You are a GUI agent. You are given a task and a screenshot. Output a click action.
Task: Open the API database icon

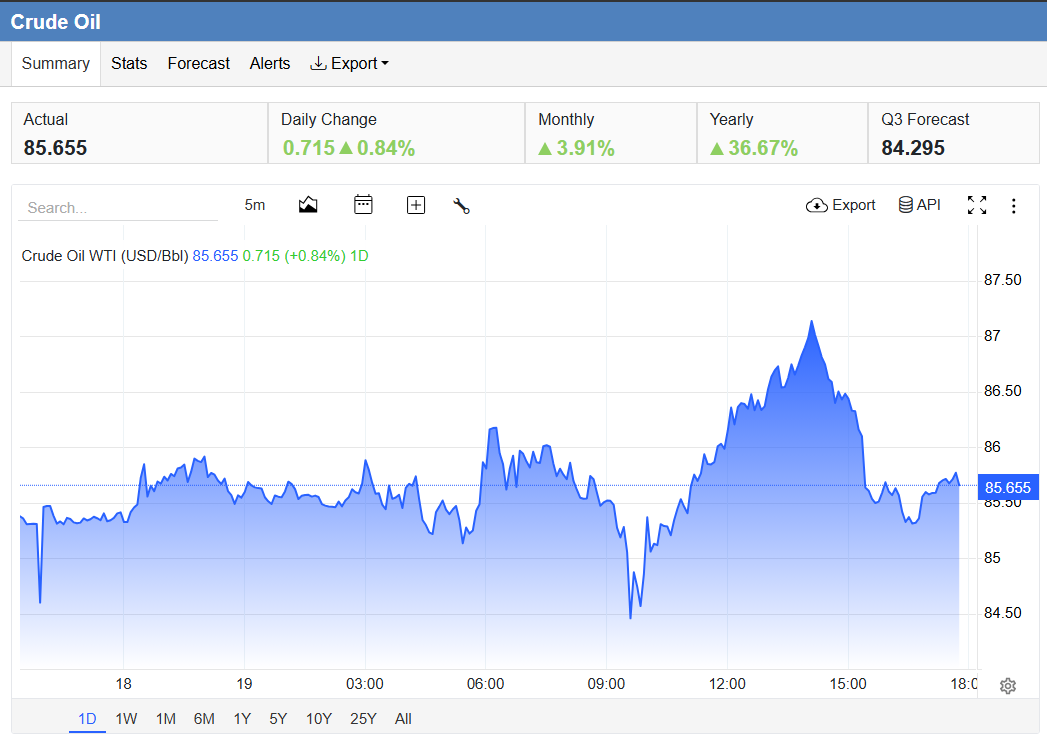[919, 205]
